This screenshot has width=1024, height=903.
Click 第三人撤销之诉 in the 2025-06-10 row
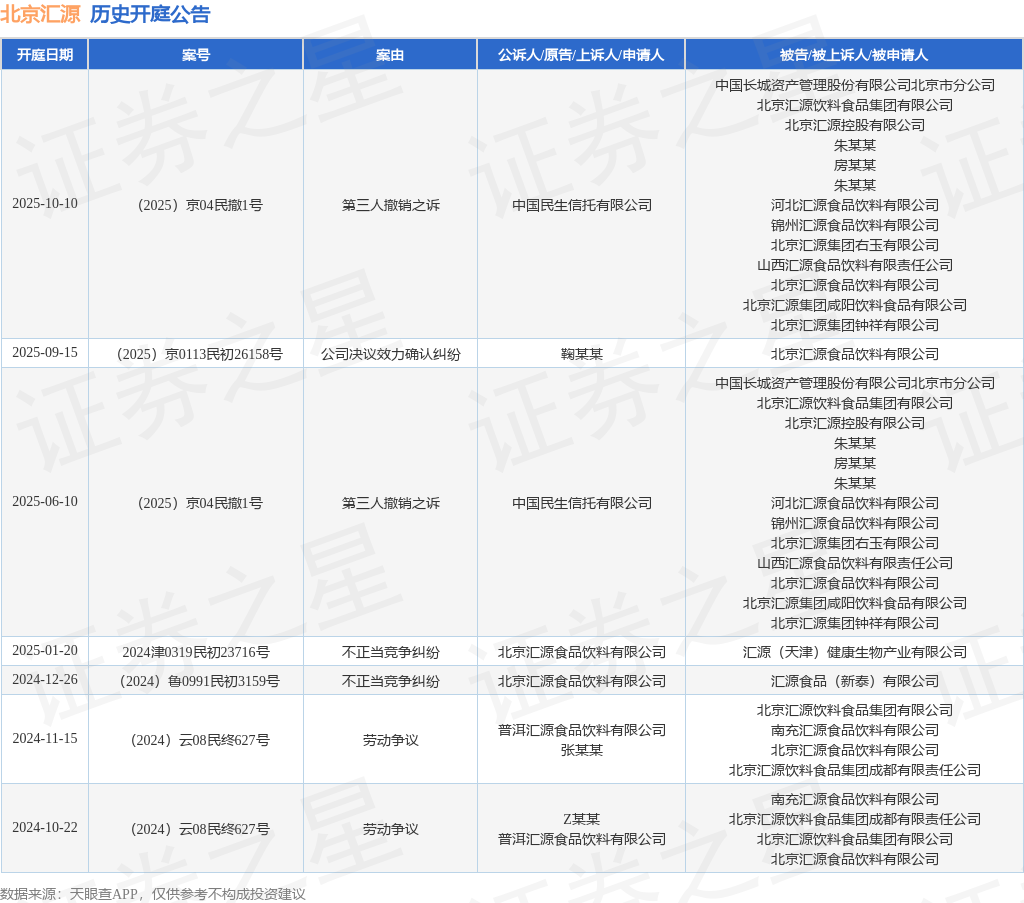tap(391, 503)
